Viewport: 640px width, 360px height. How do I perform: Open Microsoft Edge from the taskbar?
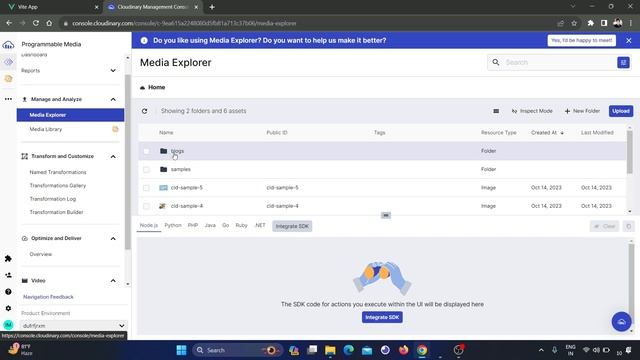(349, 350)
